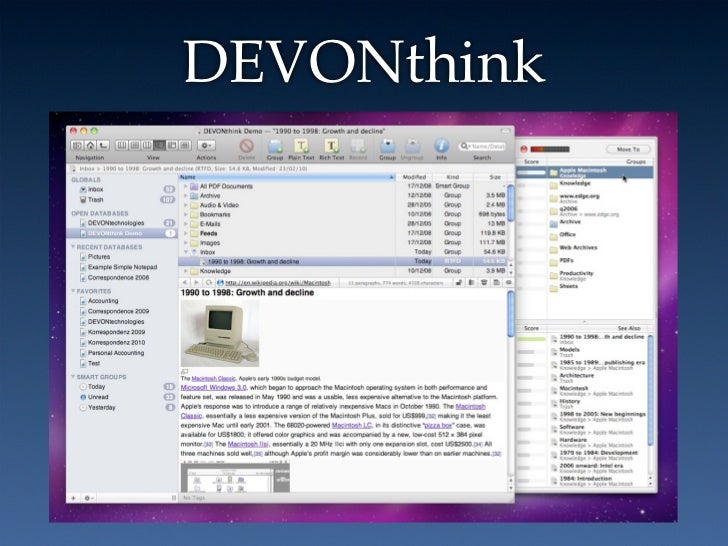
Task: Follow the Macintosh LC link
Action: [x=351, y=425]
